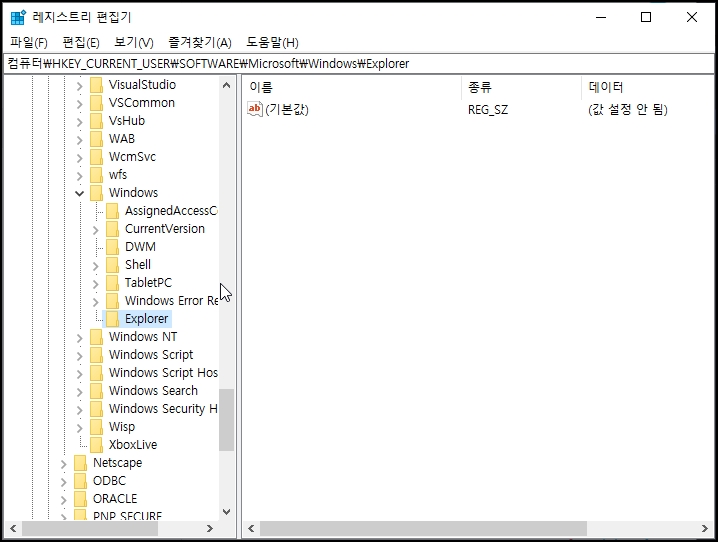Screen dimensions: 718x542
Task: Click the registry path address bar
Action: [x=359, y=64]
